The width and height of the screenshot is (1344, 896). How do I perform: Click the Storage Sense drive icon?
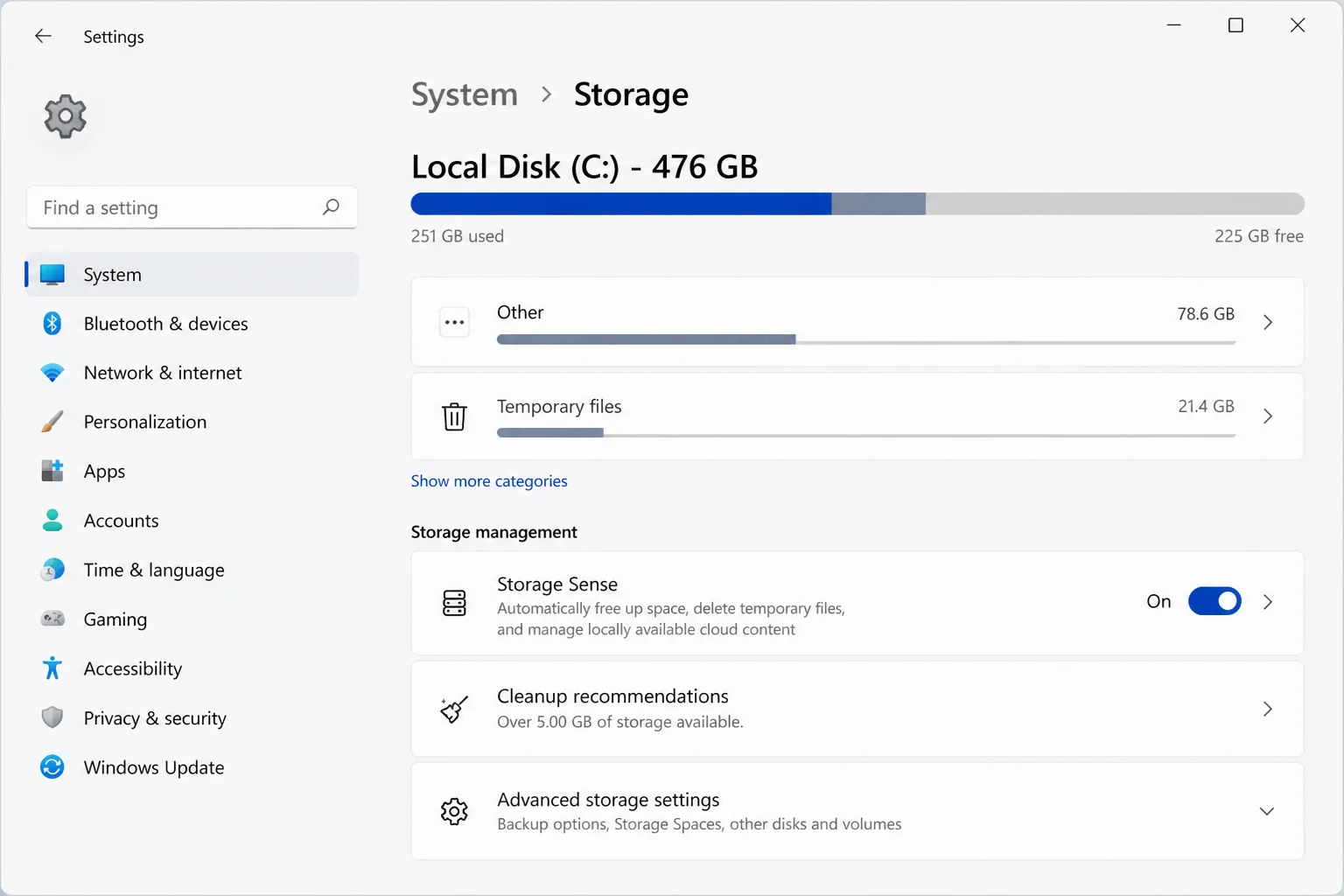tap(454, 603)
